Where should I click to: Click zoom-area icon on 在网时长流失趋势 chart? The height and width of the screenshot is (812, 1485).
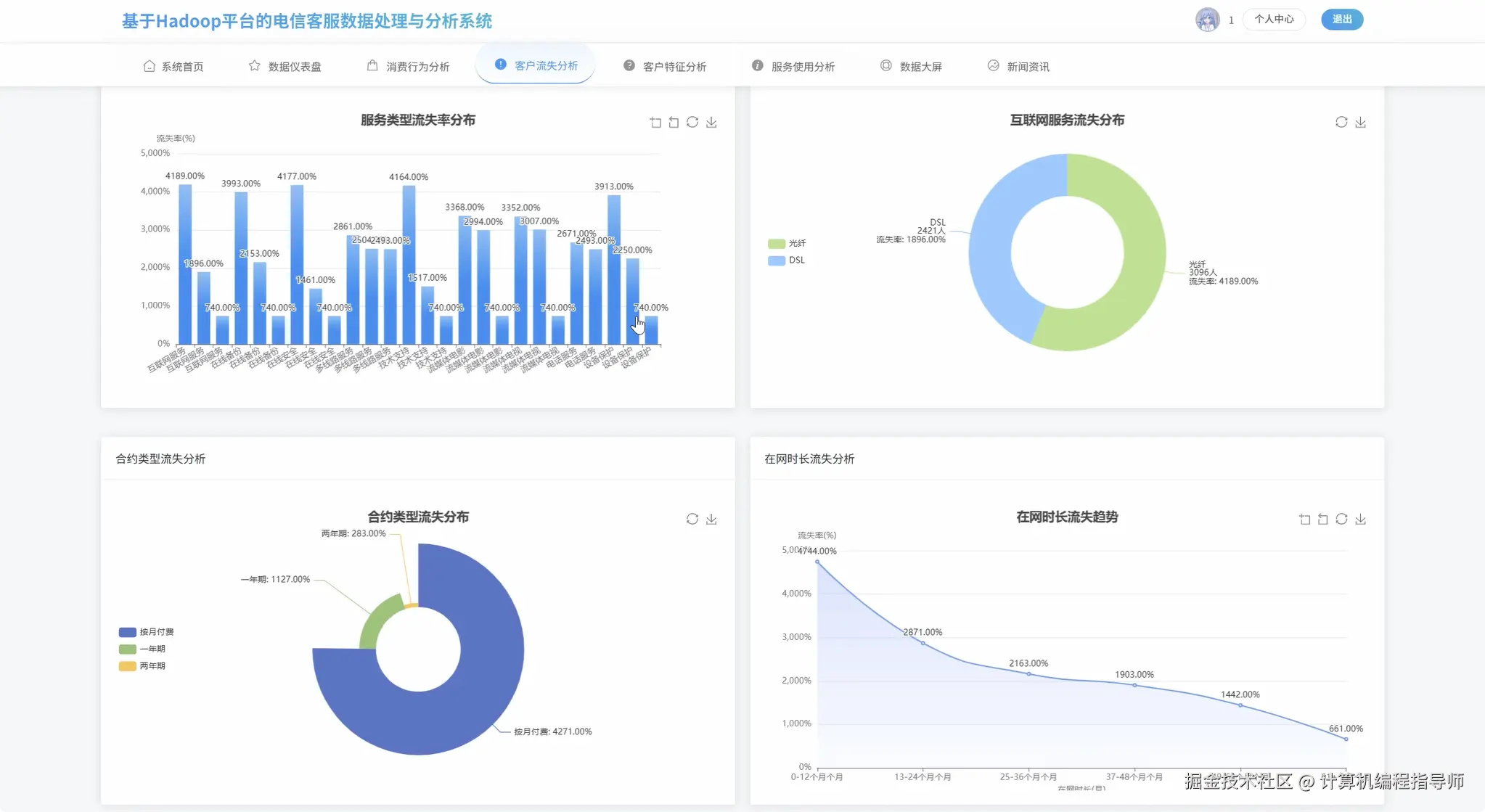point(1304,520)
